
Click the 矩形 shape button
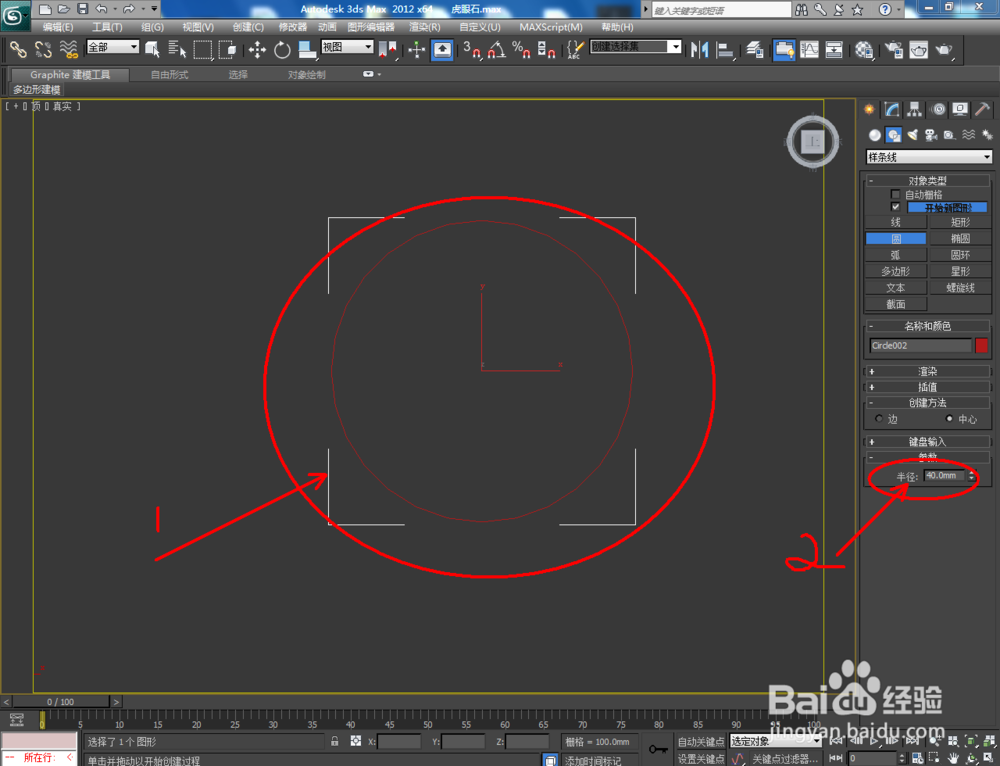pos(960,222)
